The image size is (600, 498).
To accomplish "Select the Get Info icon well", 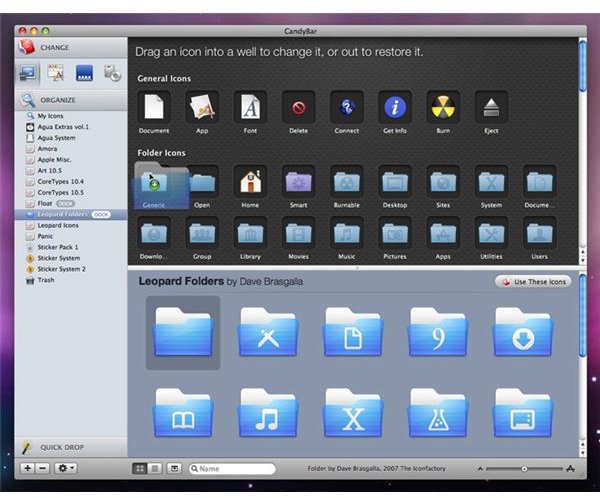I will [x=395, y=107].
